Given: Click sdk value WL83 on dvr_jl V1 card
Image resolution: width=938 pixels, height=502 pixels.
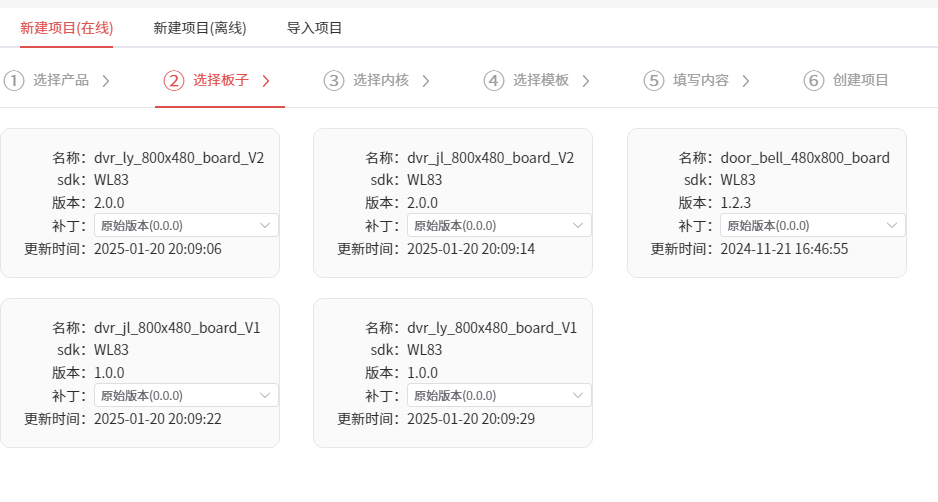Looking at the screenshot, I should tap(111, 350).
